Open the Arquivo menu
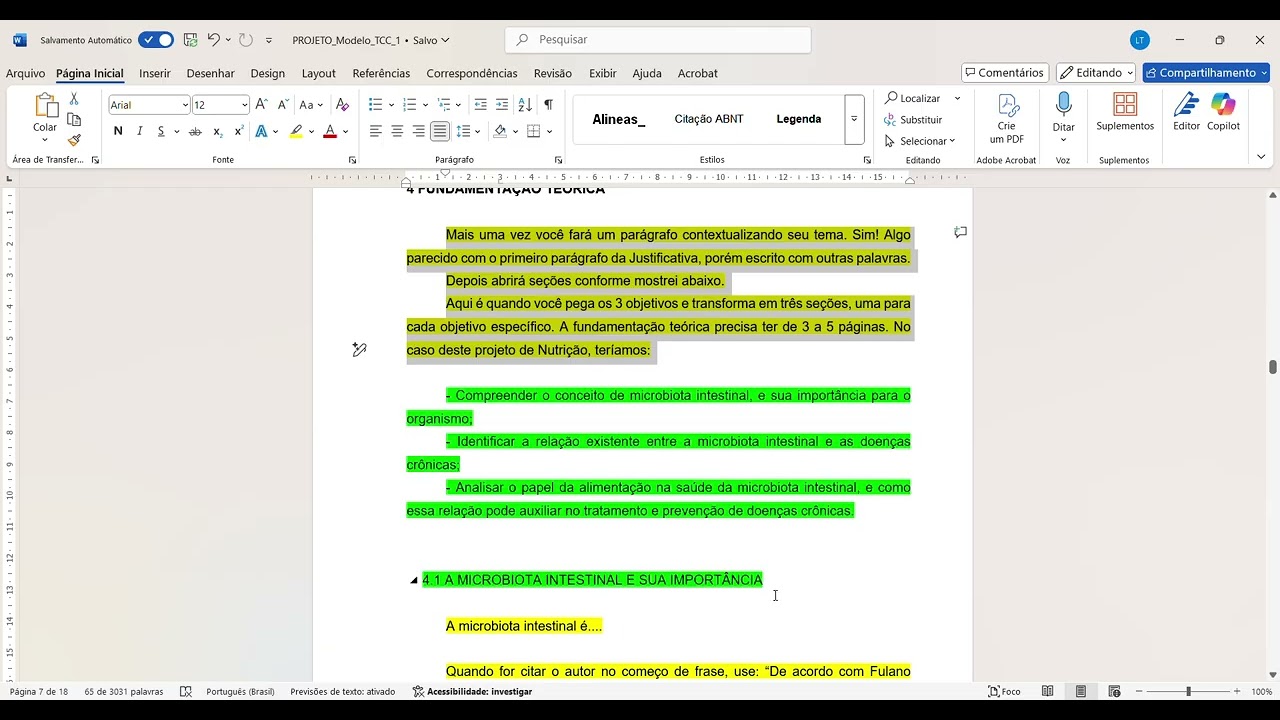Image resolution: width=1280 pixels, height=720 pixels. 26,73
